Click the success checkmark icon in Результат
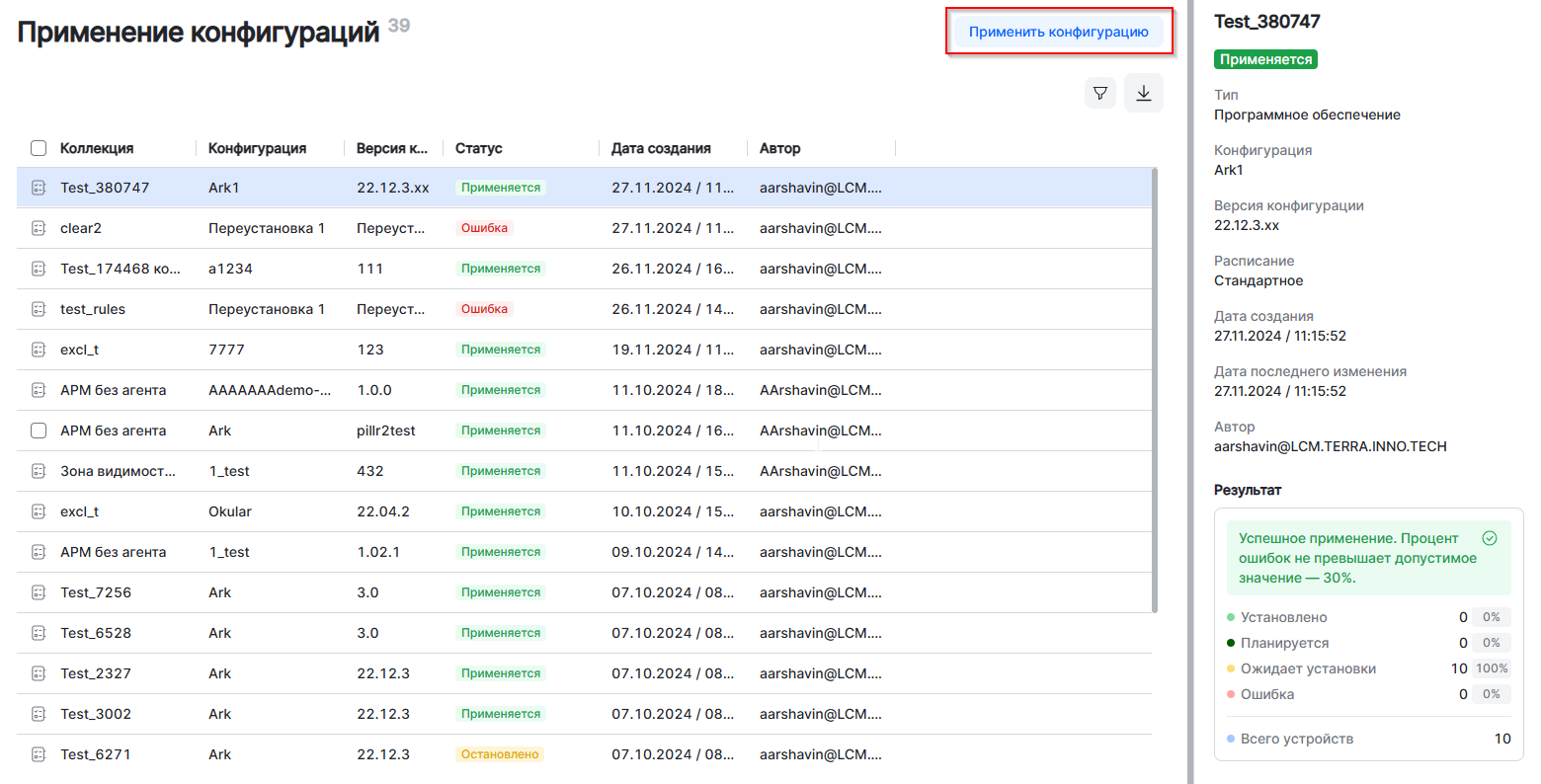The height and width of the screenshot is (784, 1541). pyautogui.click(x=1490, y=538)
